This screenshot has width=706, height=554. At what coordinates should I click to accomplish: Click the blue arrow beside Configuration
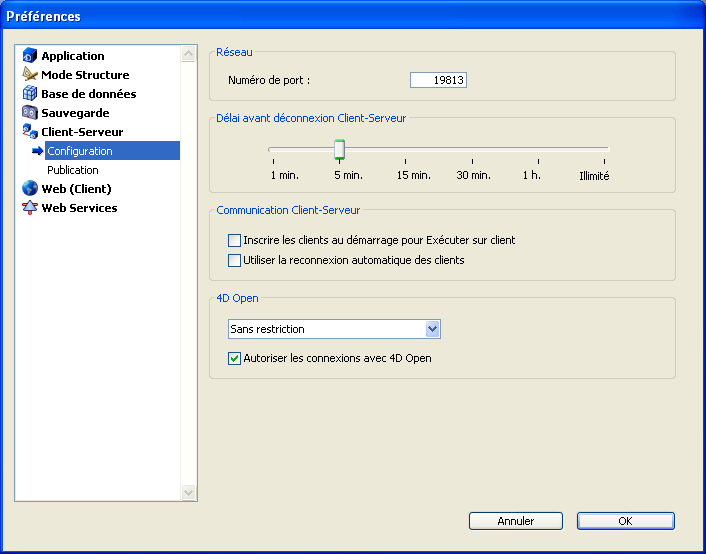tap(37, 151)
